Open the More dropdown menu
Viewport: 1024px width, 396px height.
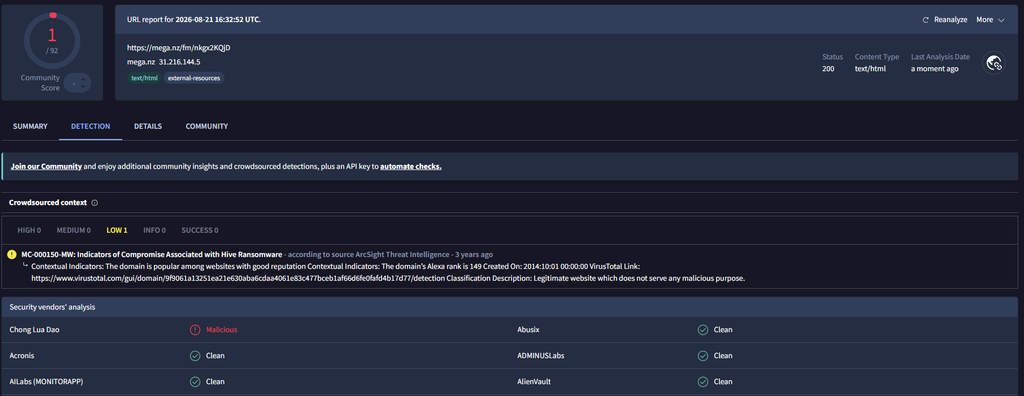(990, 20)
